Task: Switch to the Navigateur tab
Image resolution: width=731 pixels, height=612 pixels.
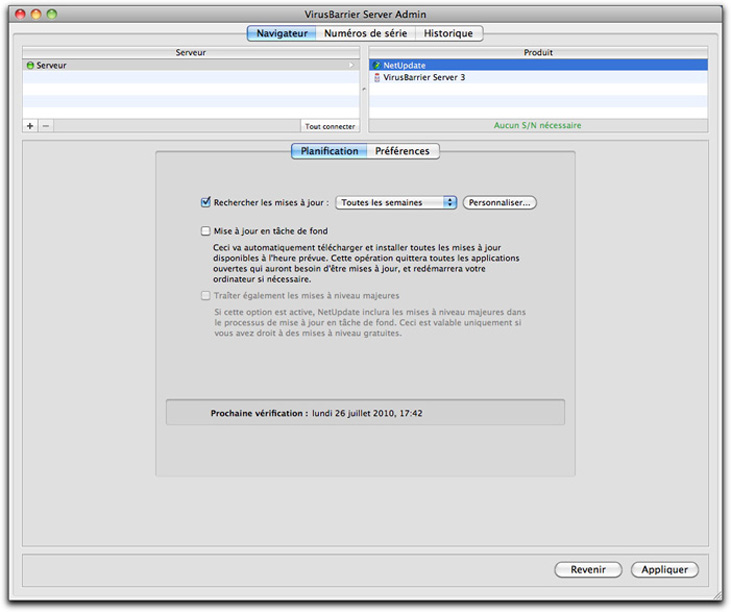Action: click(x=282, y=34)
